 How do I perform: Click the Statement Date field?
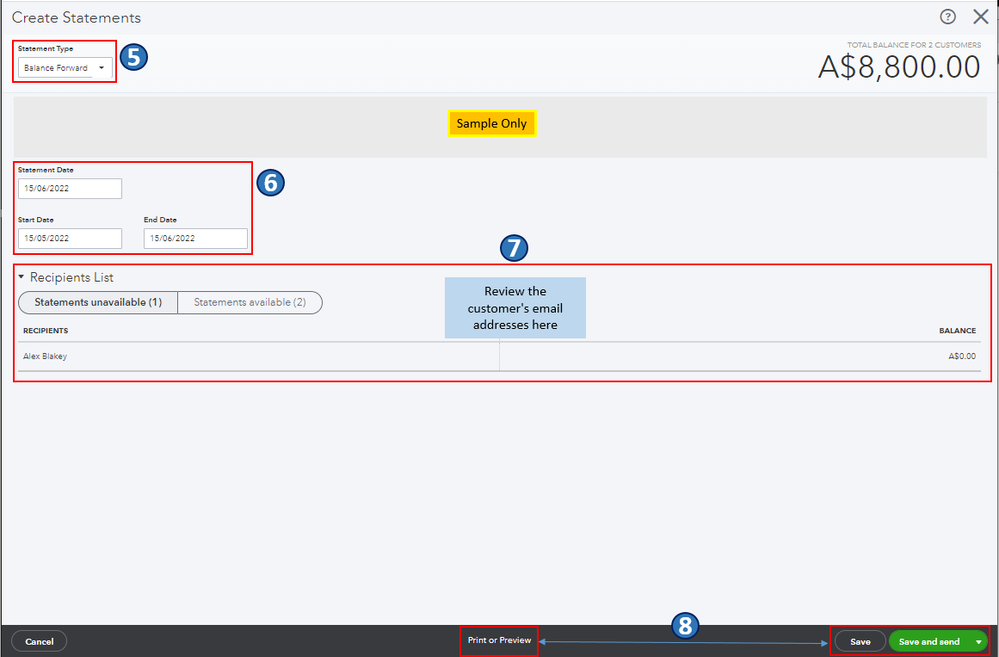pos(69,188)
